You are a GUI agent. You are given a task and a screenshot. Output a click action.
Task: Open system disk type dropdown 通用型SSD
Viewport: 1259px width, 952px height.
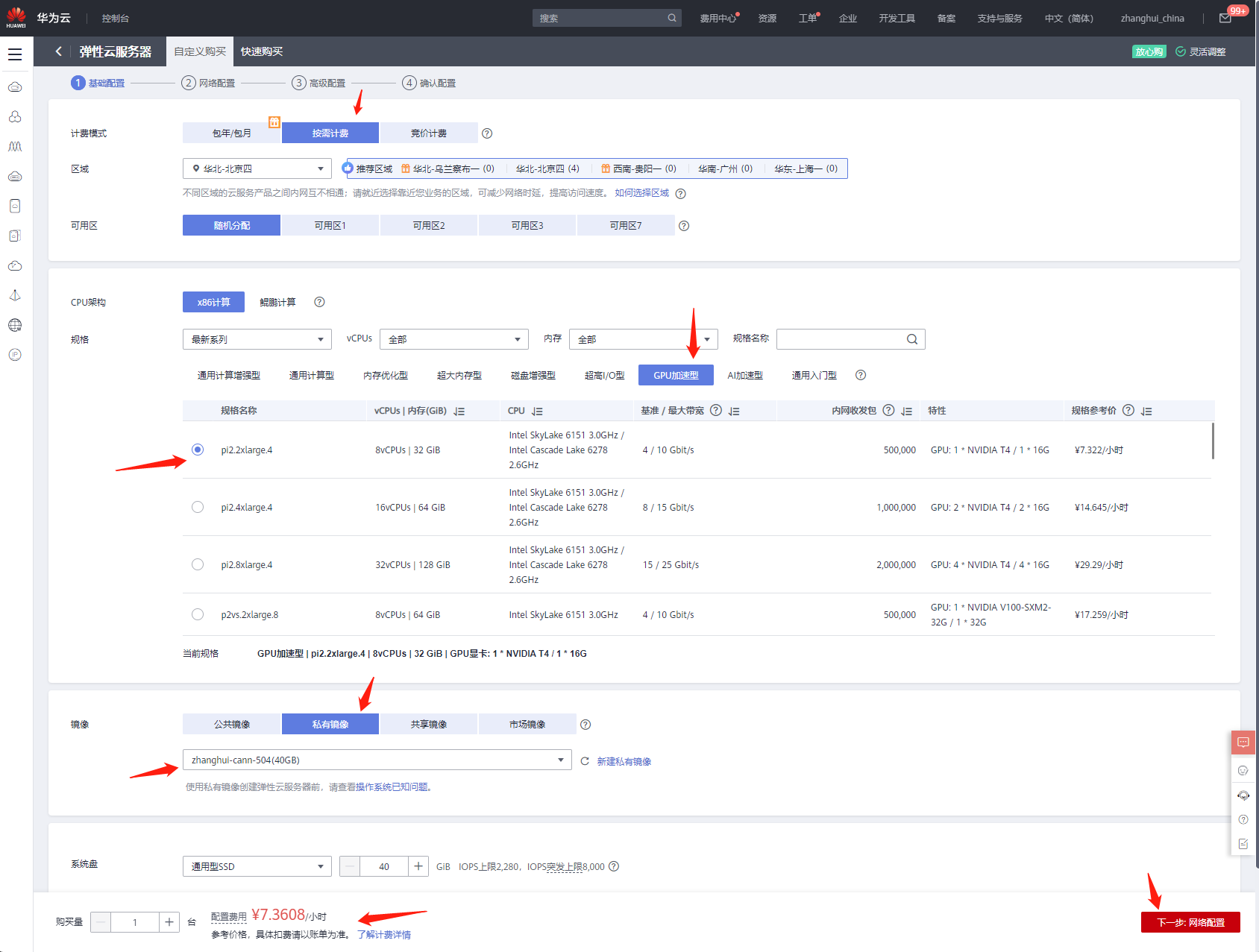257,866
